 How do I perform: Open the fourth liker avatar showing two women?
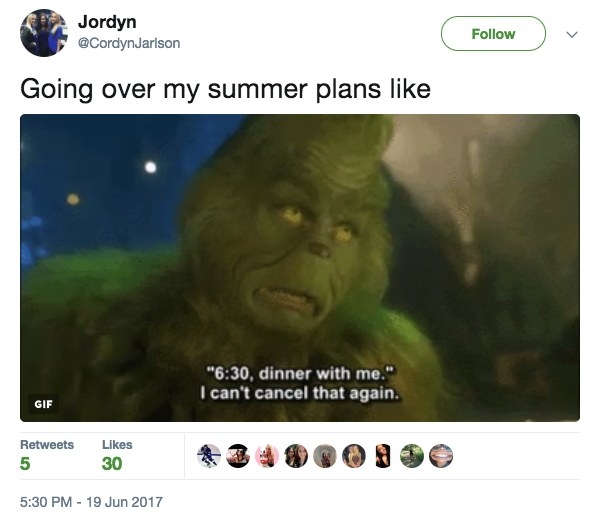[x=296, y=456]
